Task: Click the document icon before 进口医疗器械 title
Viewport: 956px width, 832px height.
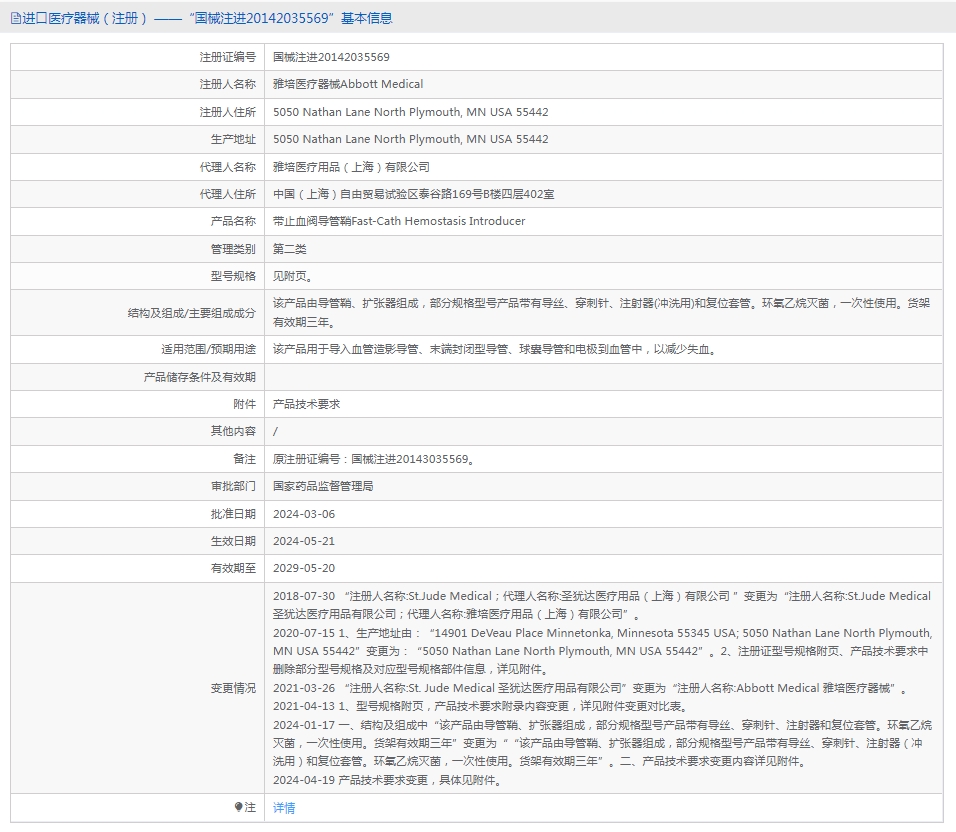Action: 15,18
